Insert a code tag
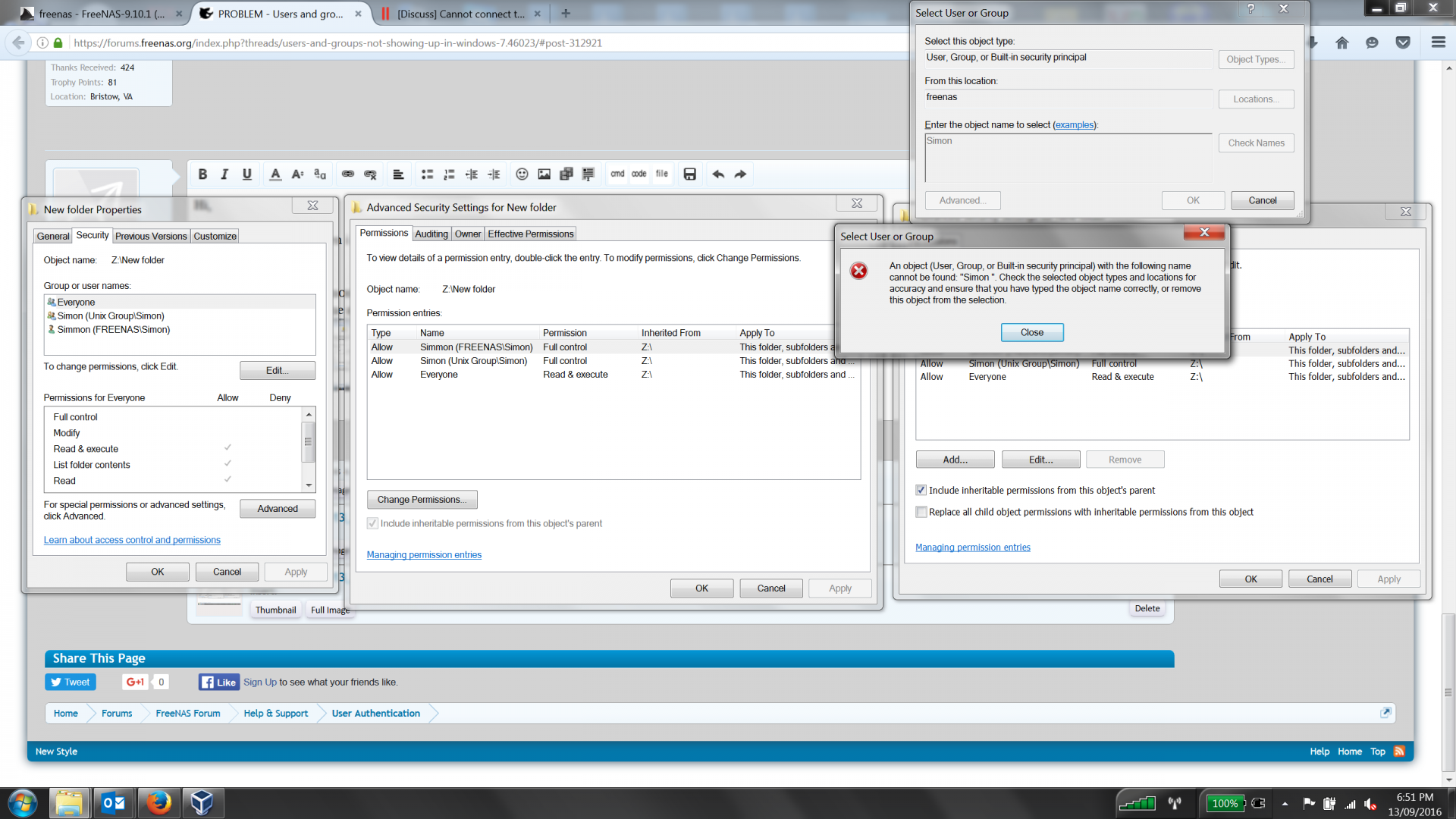The height and width of the screenshot is (819, 1456). click(639, 174)
